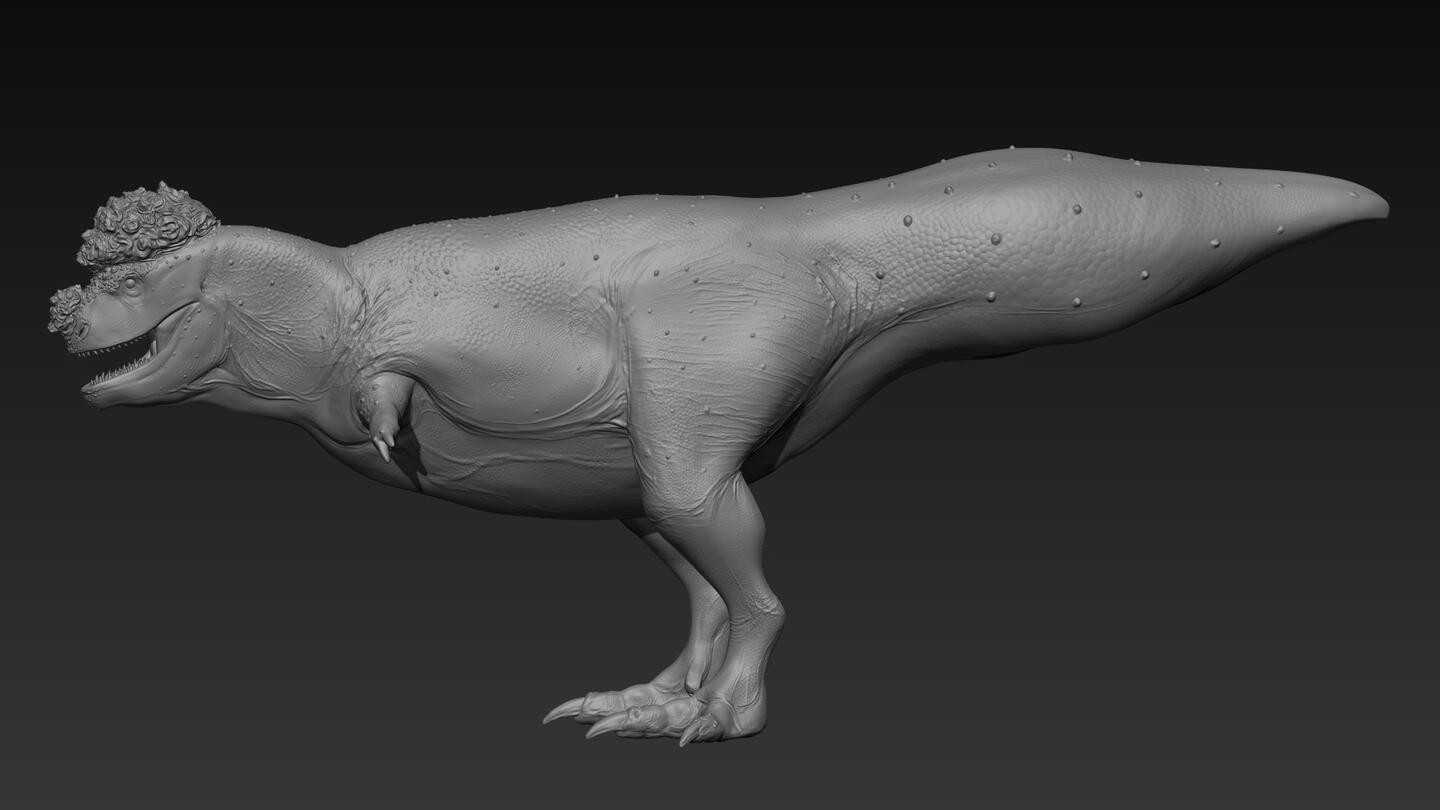Click the dinosaur's eye

point(131,285)
